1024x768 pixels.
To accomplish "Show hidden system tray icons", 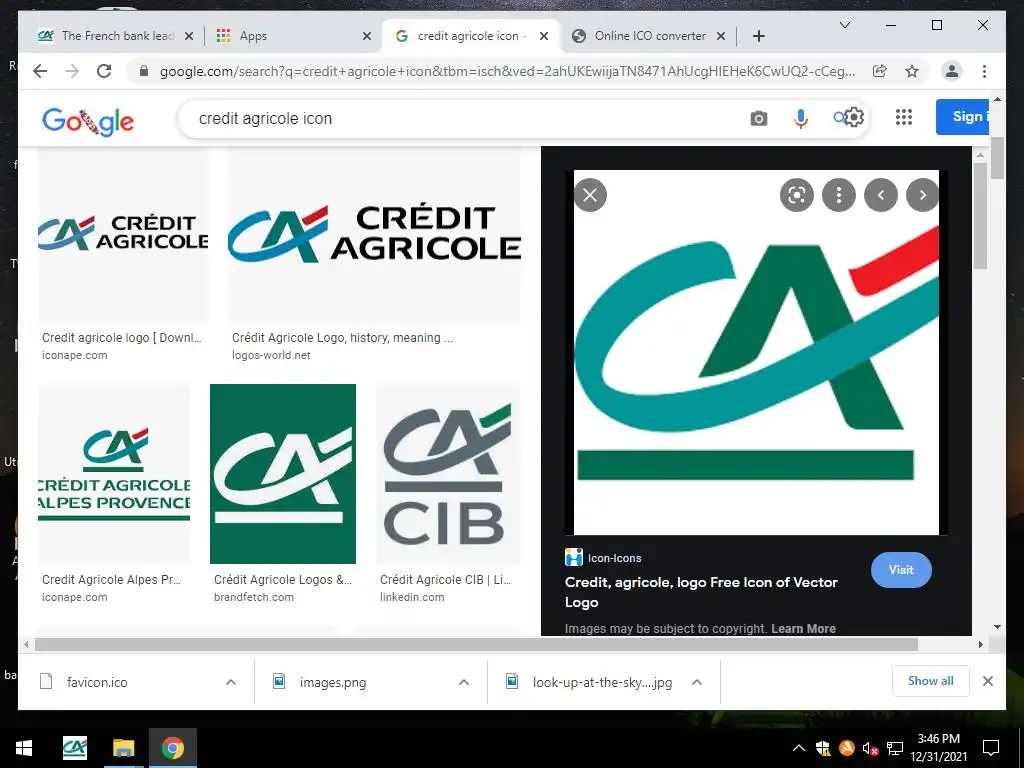I will [x=798, y=748].
